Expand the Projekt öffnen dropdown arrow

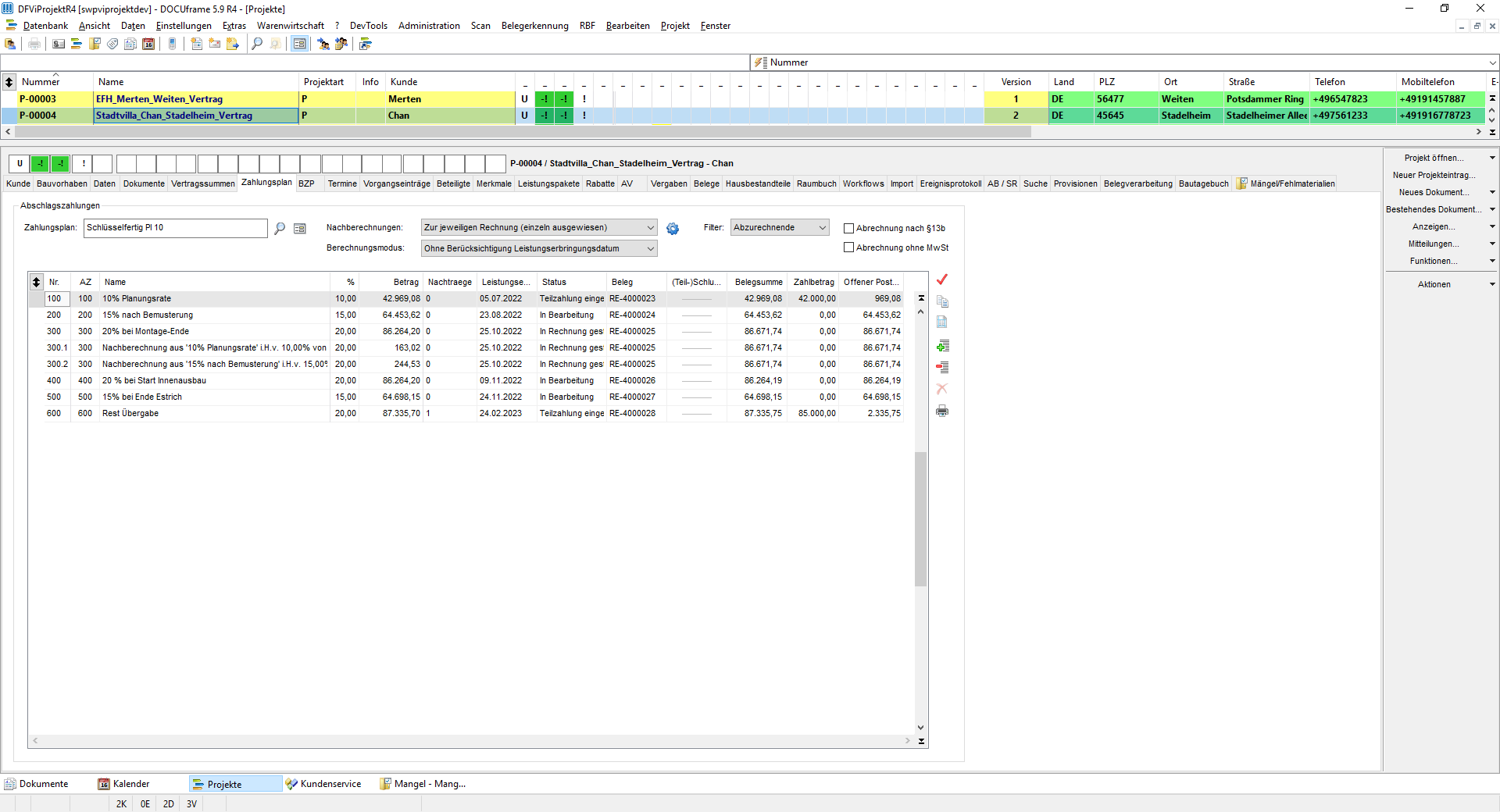click(1492, 158)
